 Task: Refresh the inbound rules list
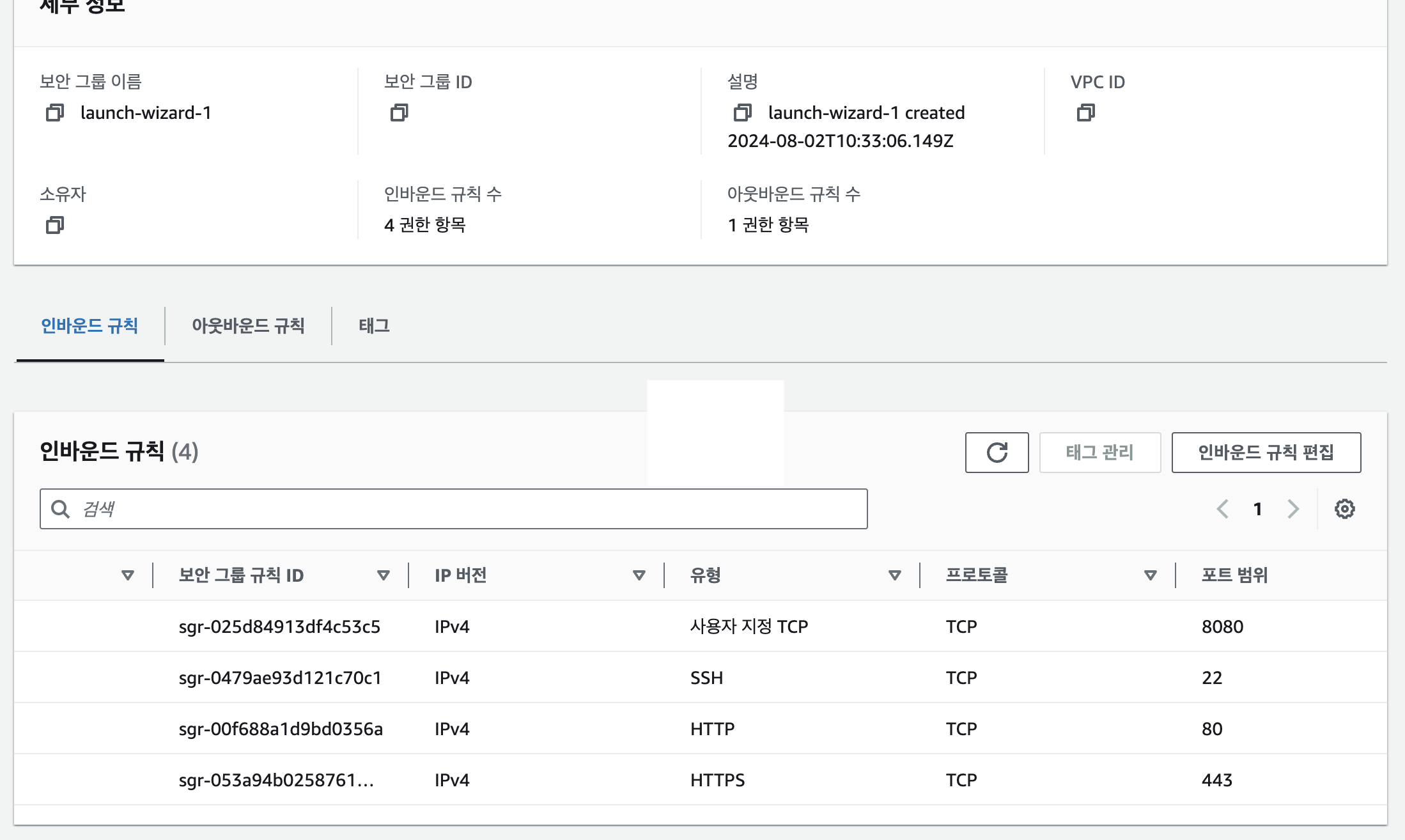coord(997,453)
